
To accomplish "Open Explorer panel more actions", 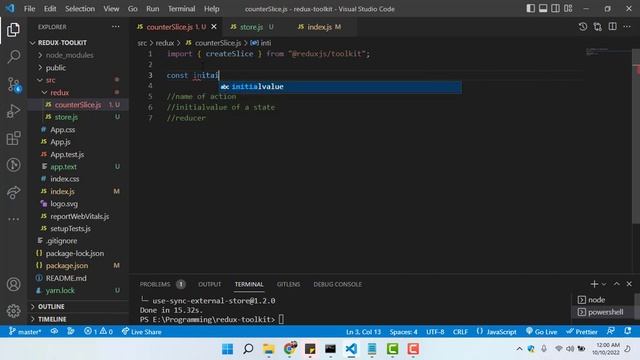I will 116,27.
